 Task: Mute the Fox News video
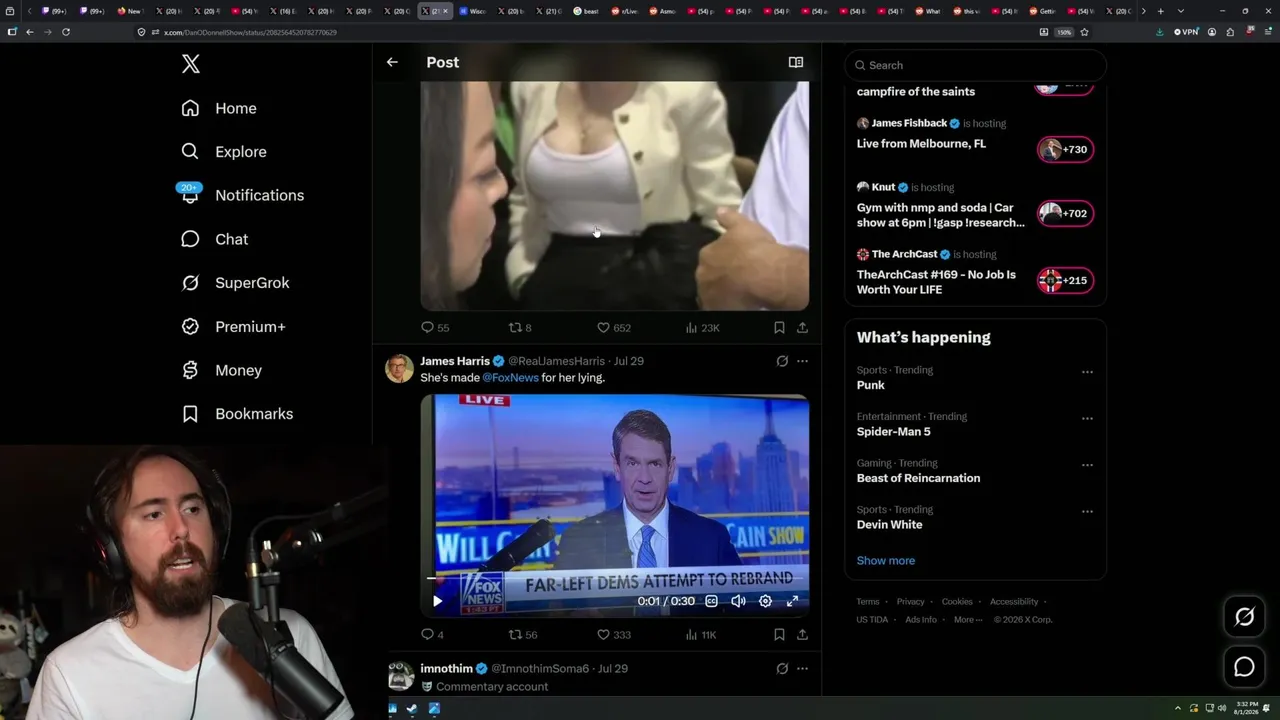[x=738, y=601]
